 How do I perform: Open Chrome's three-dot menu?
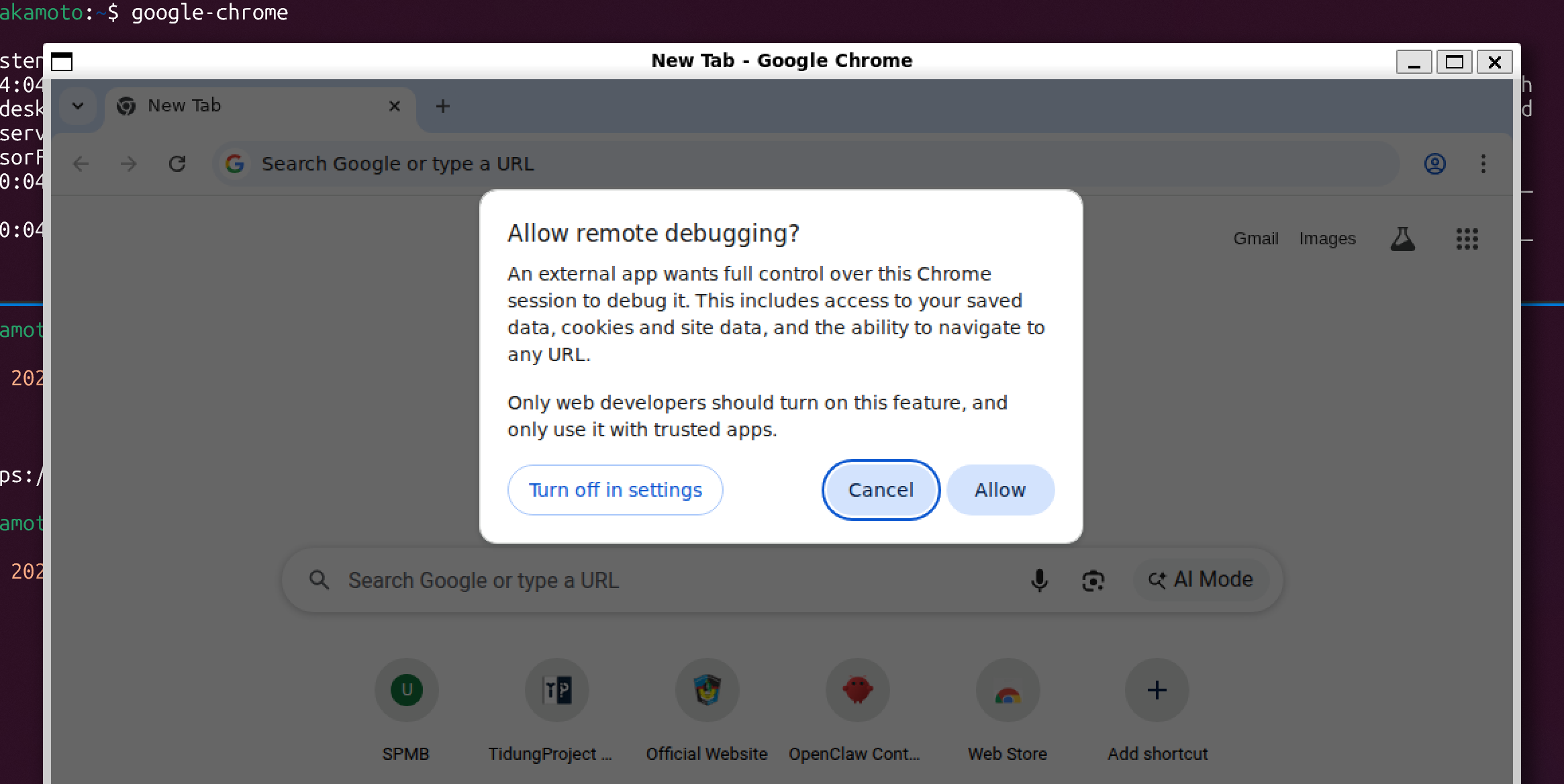1483,164
